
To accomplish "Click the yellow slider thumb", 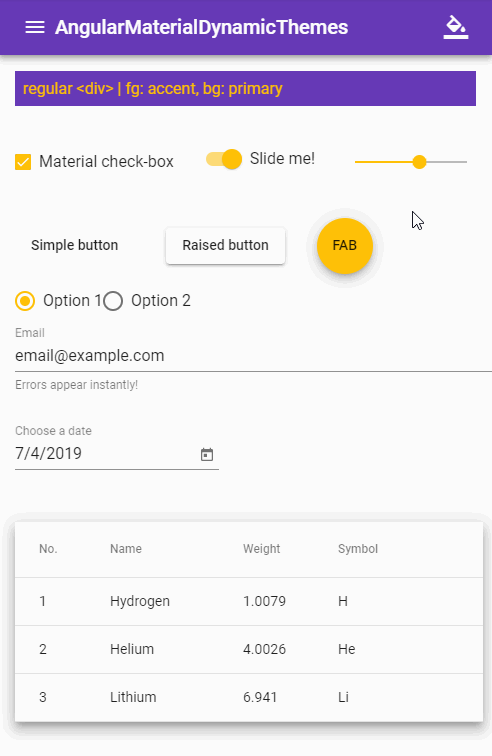I will (x=420, y=162).
